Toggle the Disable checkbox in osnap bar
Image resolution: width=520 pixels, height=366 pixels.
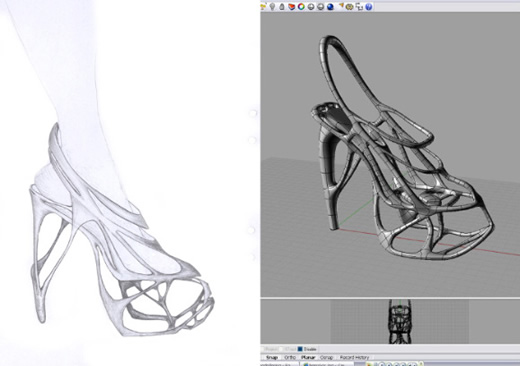300,349
